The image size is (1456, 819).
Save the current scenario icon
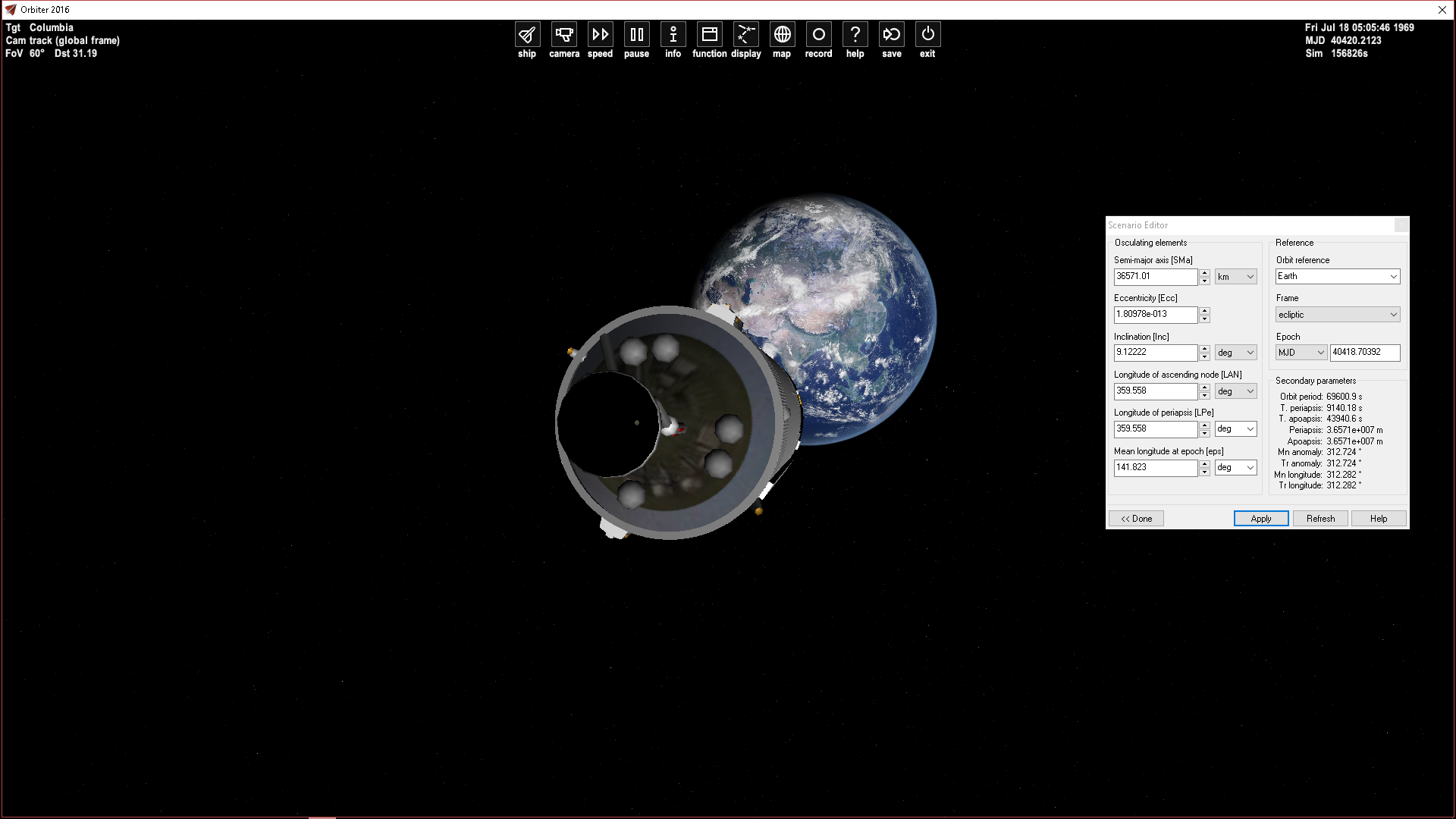coord(892,35)
